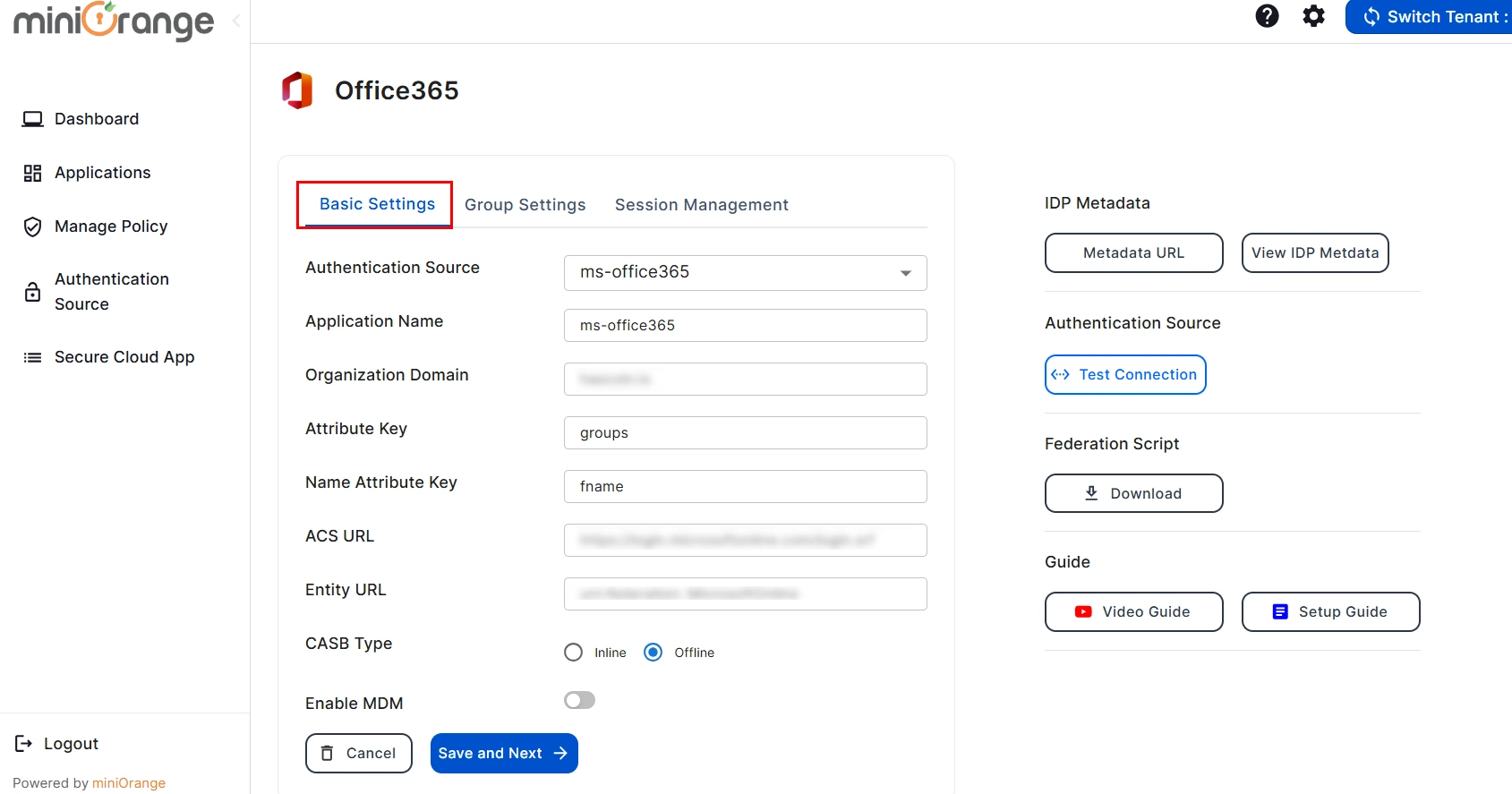This screenshot has width=1512, height=794.
Task: Toggle the Enable MDM switch
Action: point(579,700)
